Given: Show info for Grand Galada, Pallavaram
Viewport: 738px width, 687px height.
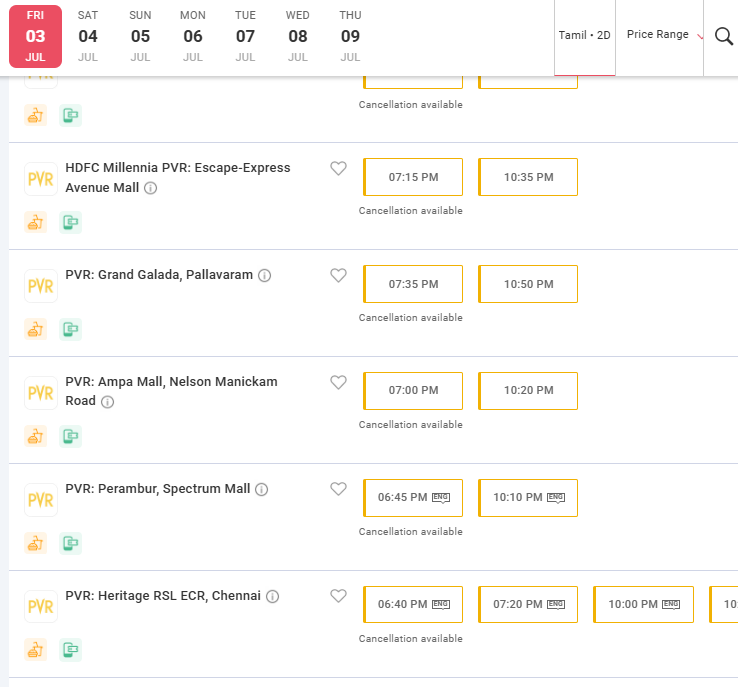Looking at the screenshot, I should click(x=265, y=275).
